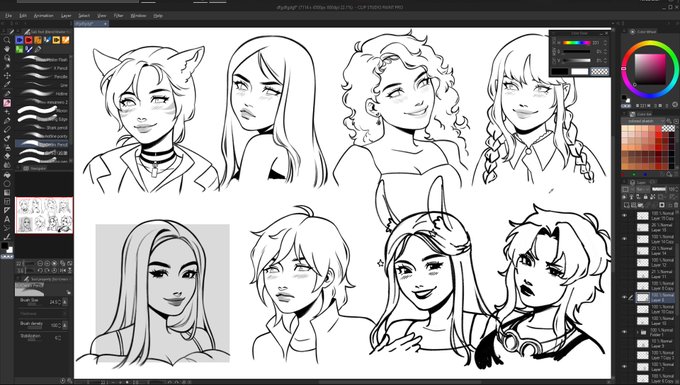Open the 'colored sketch' color set dropdown

coord(644,121)
